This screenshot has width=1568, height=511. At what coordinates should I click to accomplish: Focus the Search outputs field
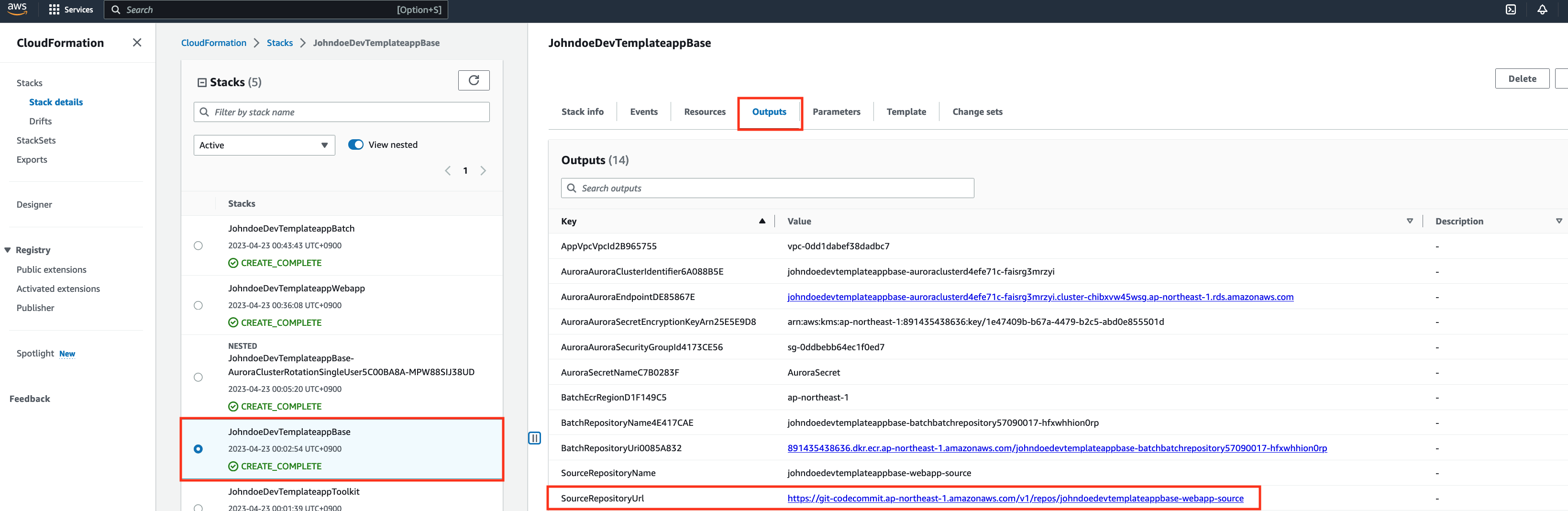pos(767,188)
